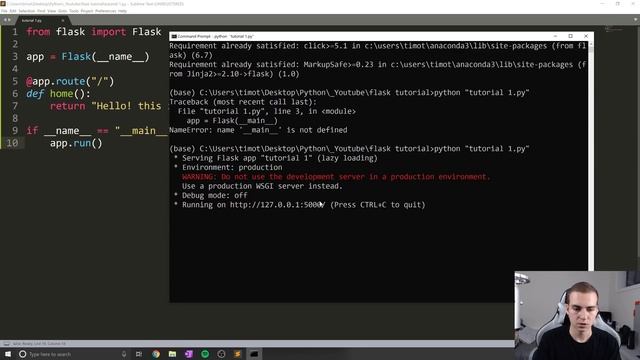Minimize the Command Prompt window
The width and height of the screenshot is (640, 360).
555,36
